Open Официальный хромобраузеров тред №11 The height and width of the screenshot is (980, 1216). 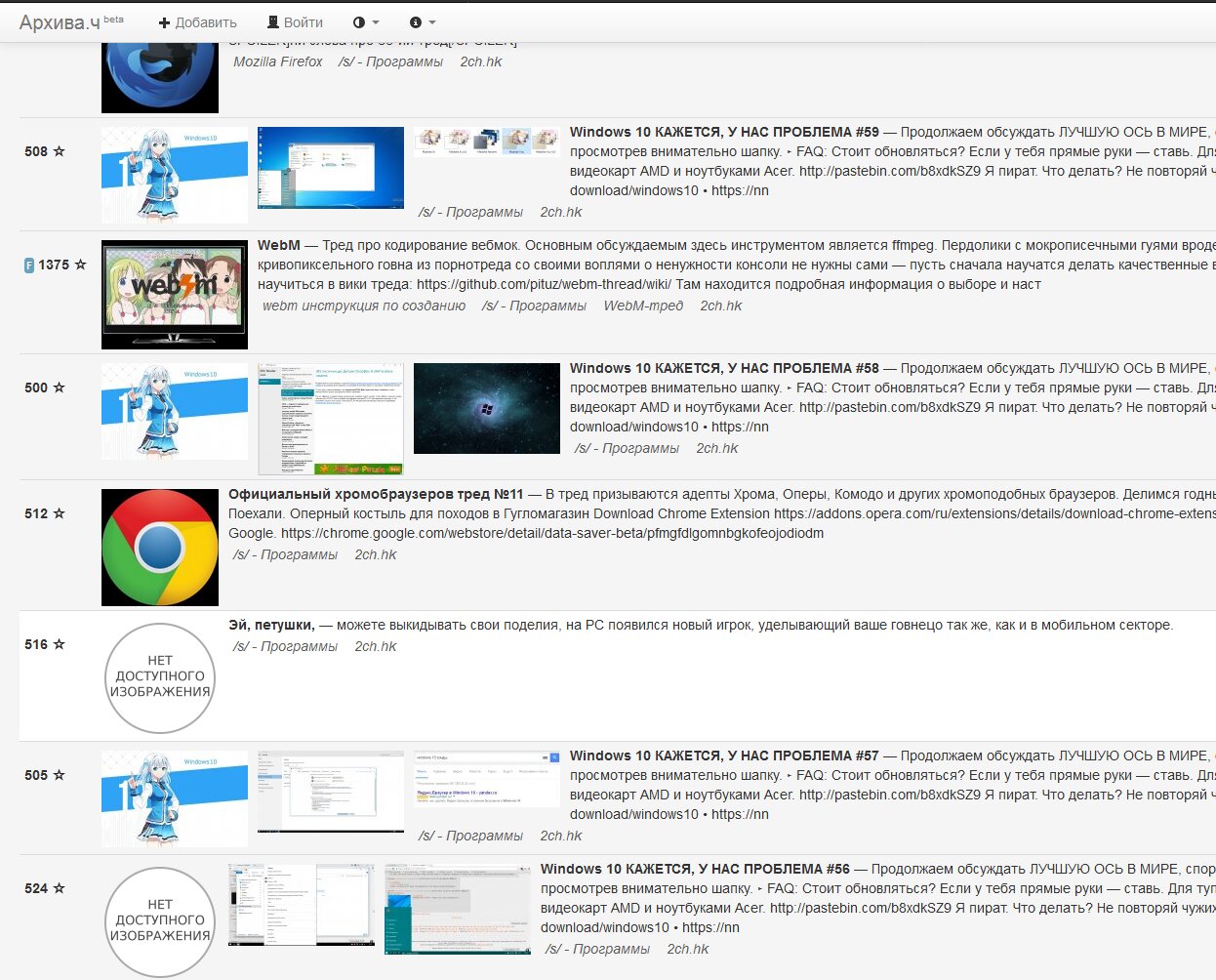coord(376,494)
